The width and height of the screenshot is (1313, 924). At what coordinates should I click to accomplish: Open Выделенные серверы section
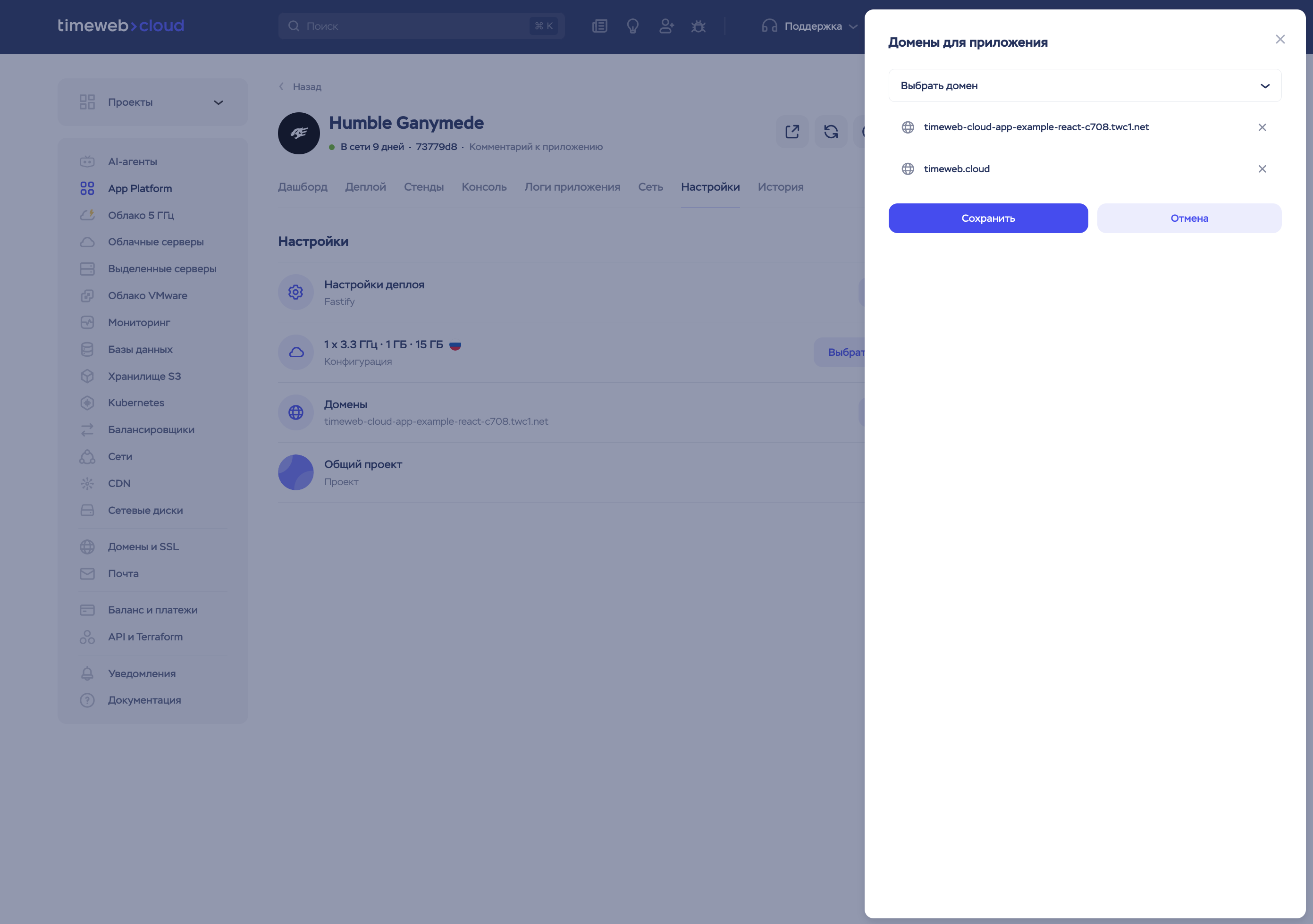coord(162,269)
